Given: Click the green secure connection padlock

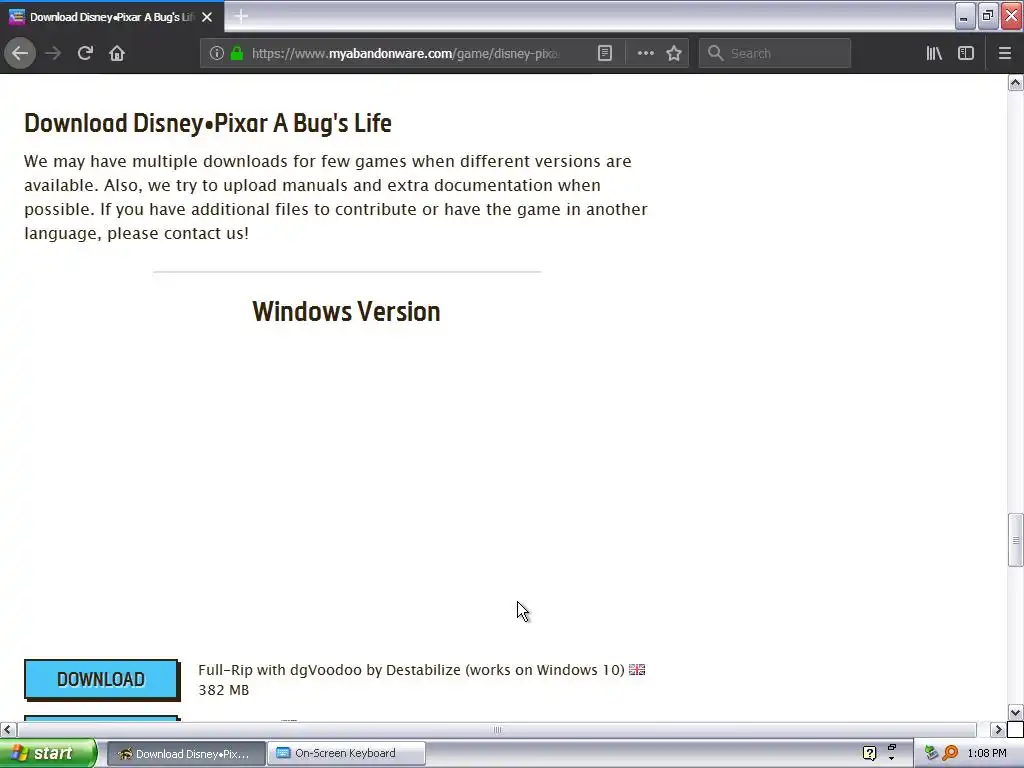Looking at the screenshot, I should [237, 53].
